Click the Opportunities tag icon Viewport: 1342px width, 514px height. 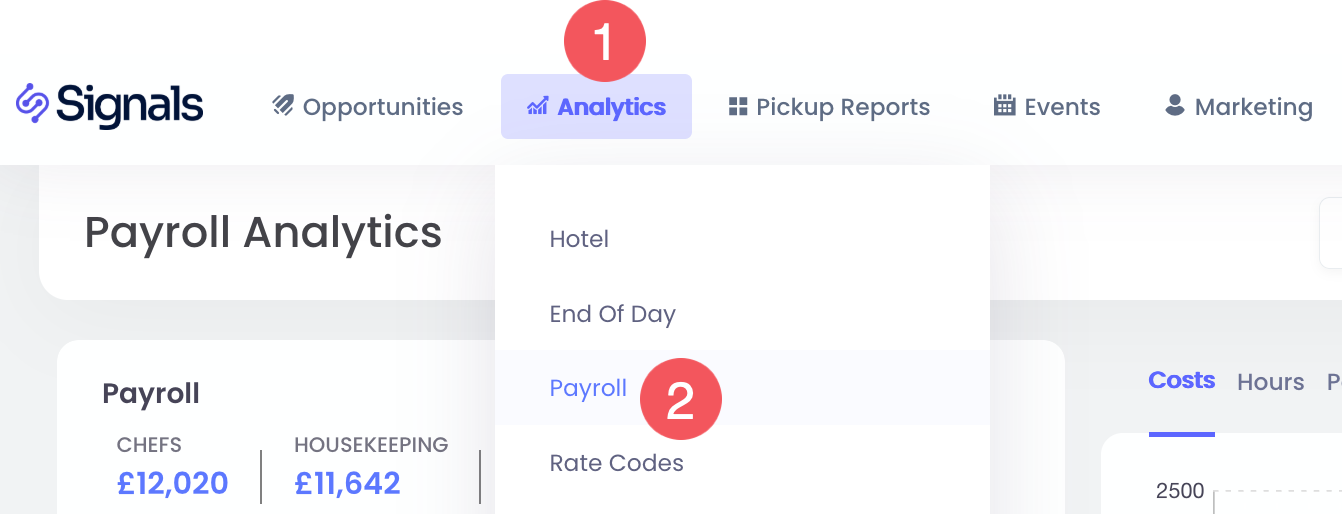pyautogui.click(x=283, y=106)
